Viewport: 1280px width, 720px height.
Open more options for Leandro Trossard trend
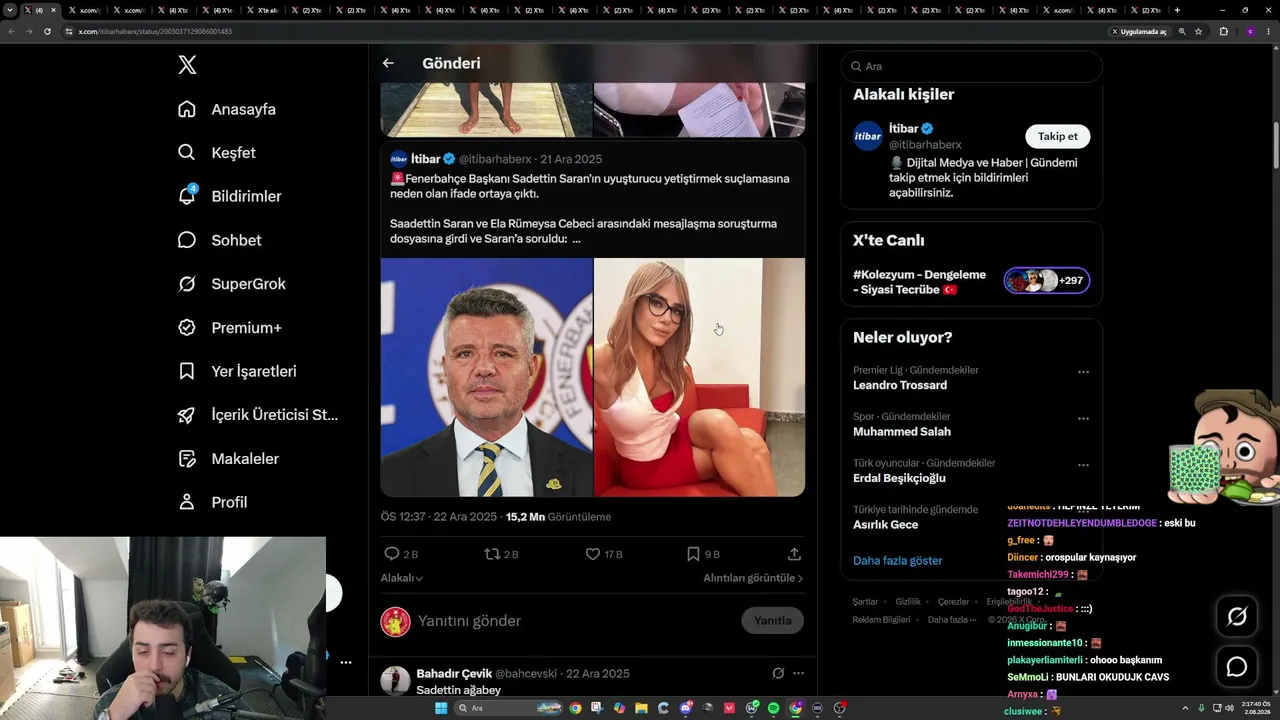click(1083, 372)
